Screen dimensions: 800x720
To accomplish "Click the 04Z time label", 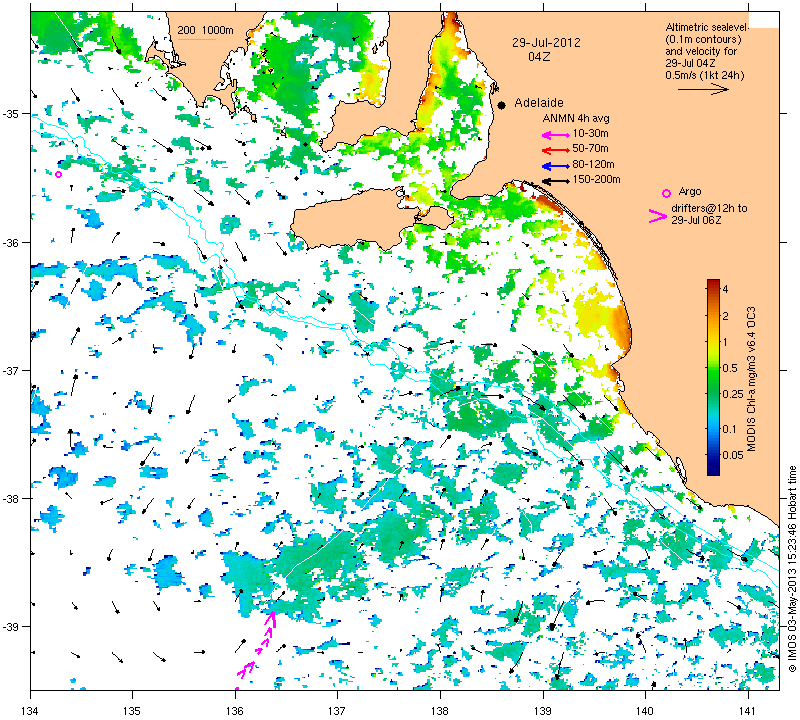I will 539,57.
